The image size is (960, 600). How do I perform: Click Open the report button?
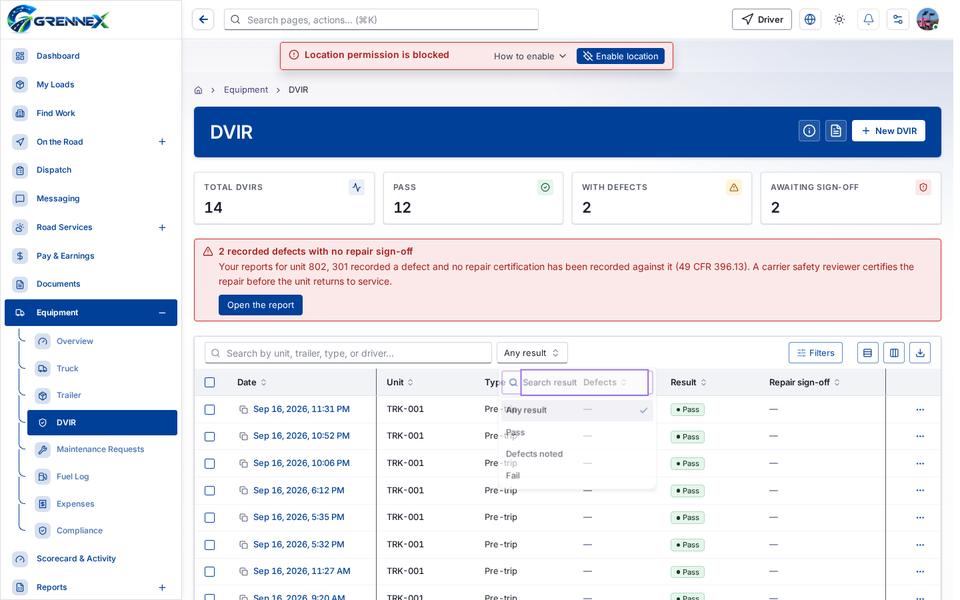[260, 305]
